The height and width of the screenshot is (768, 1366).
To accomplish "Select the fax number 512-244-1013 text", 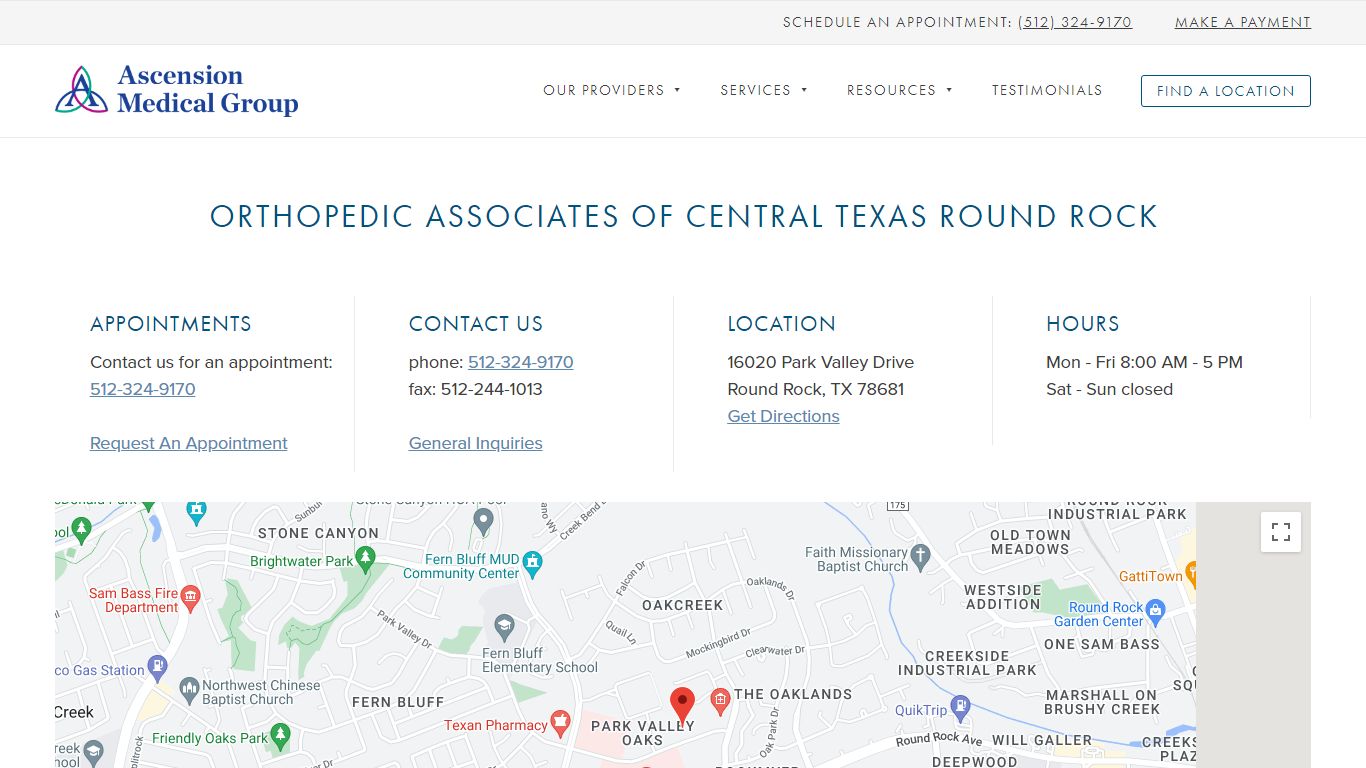I will pyautogui.click(x=492, y=389).
